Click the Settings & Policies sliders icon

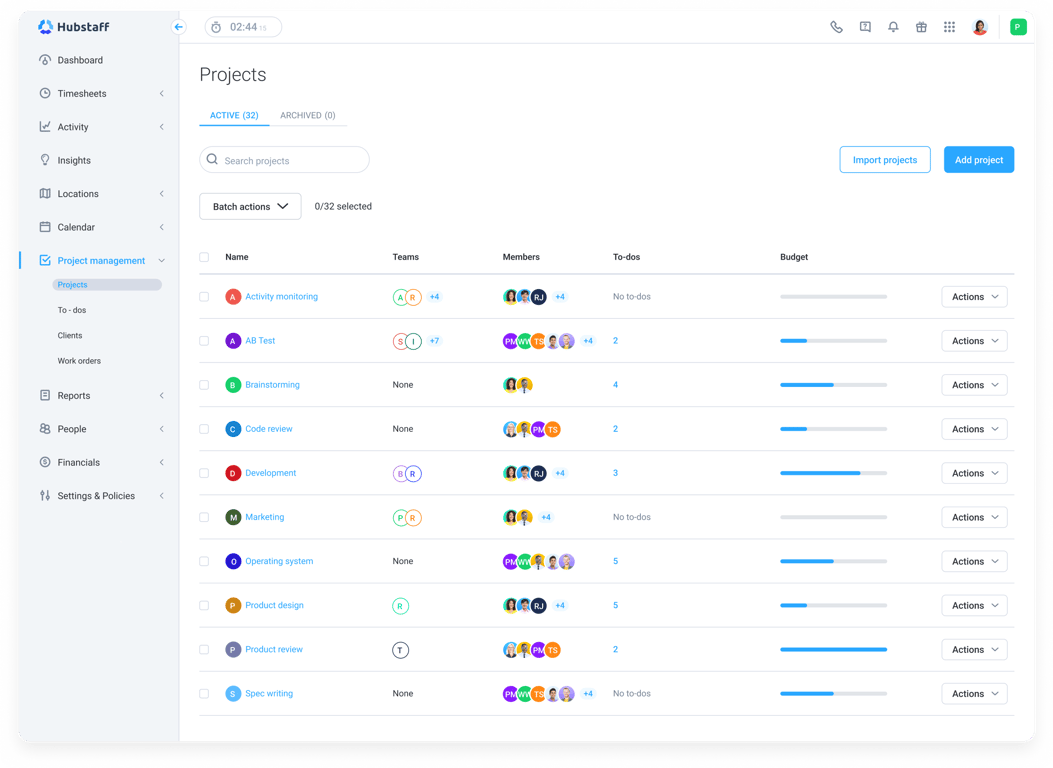[x=45, y=495]
